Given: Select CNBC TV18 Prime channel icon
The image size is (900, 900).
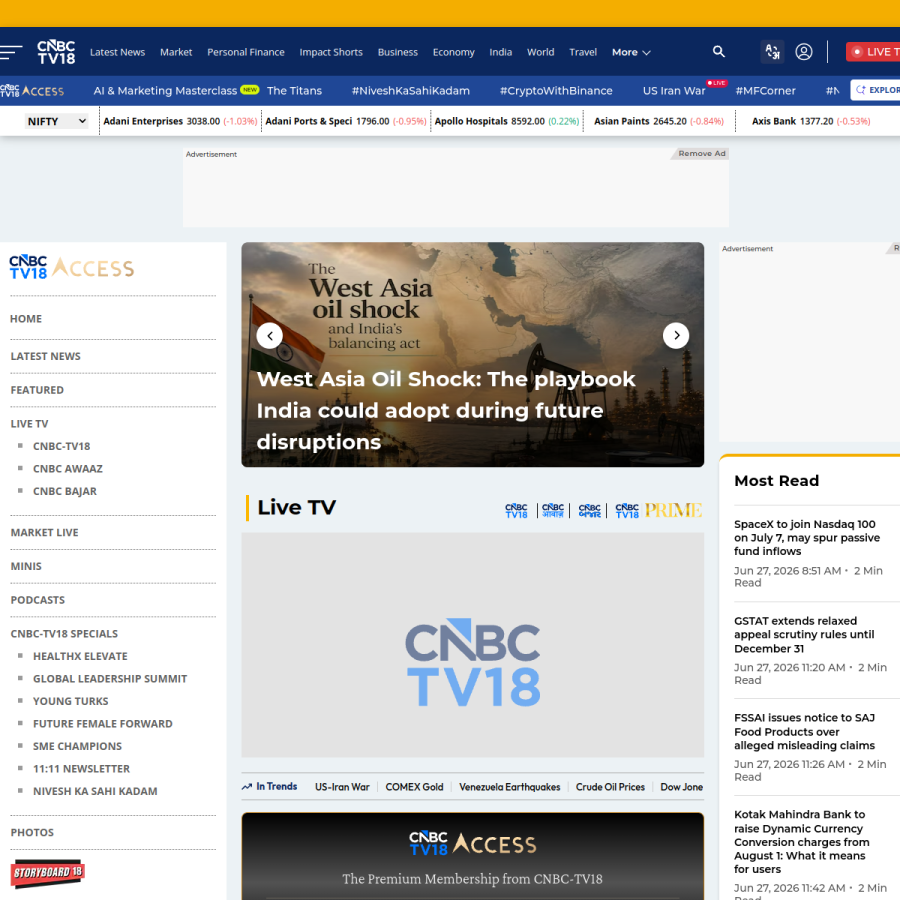Looking at the screenshot, I should [658, 510].
